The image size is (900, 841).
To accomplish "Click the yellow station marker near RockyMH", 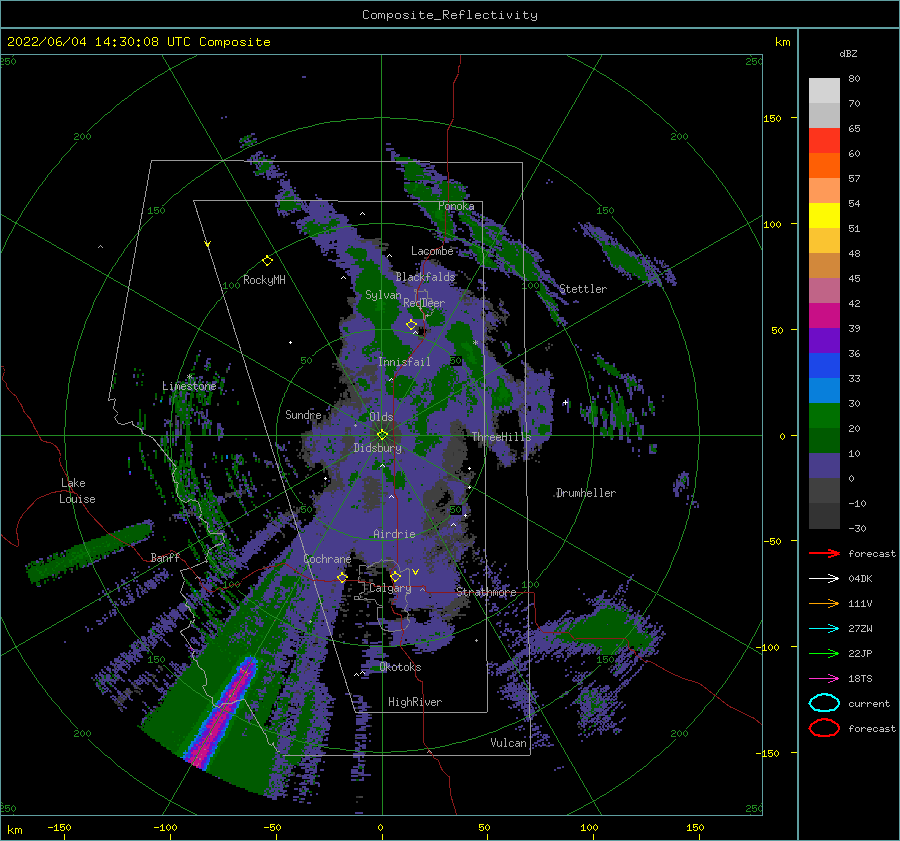I will 267,261.
